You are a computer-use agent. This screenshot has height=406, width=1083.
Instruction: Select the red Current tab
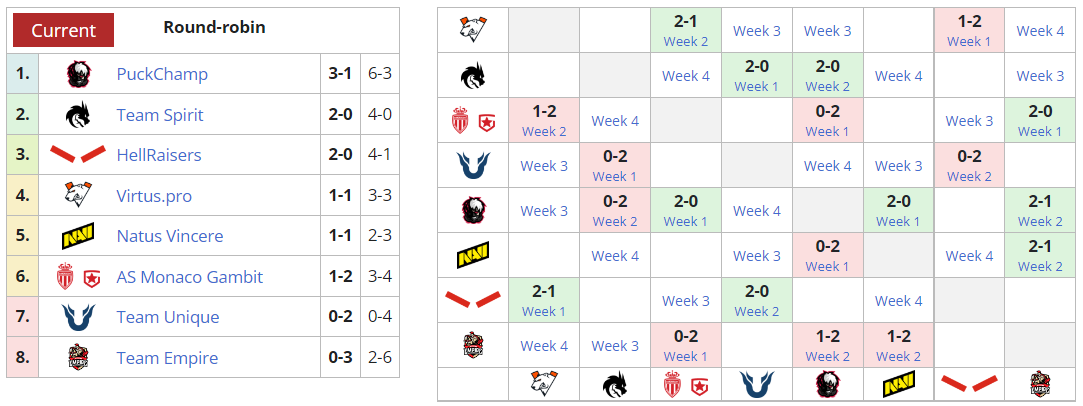point(63,30)
